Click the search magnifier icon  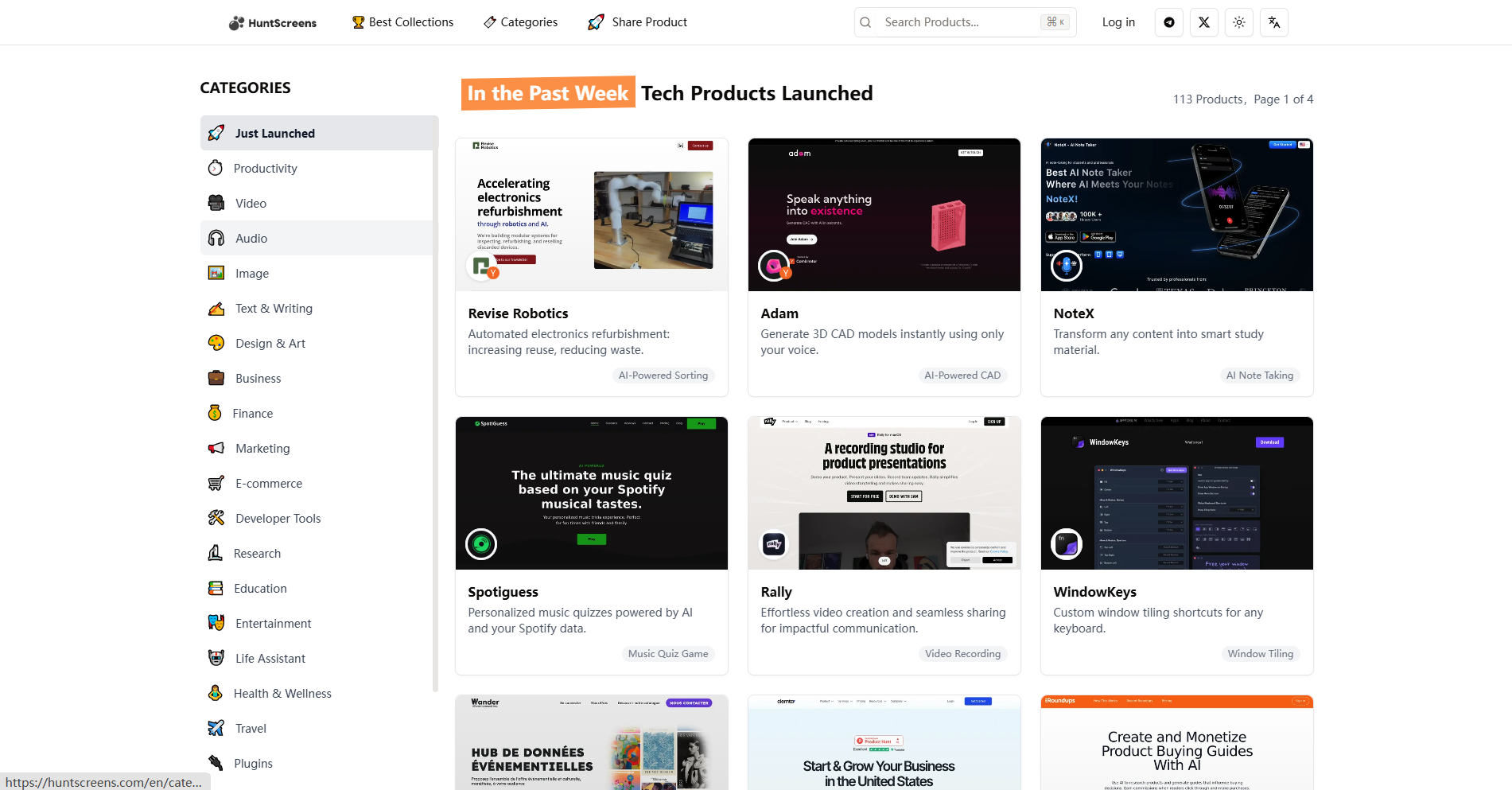(x=866, y=22)
